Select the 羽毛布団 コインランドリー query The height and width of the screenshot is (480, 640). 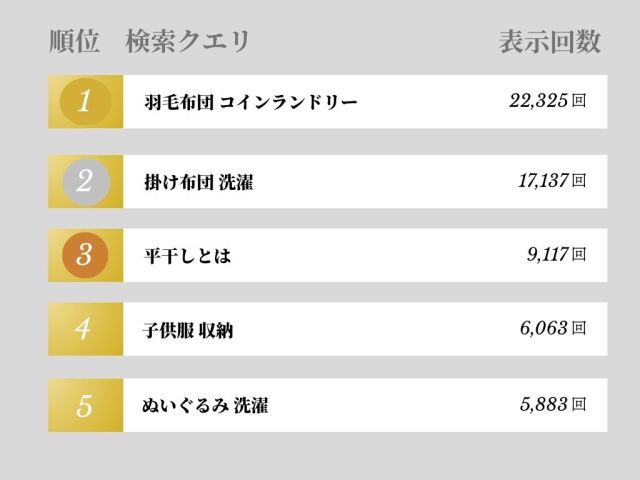point(250,102)
